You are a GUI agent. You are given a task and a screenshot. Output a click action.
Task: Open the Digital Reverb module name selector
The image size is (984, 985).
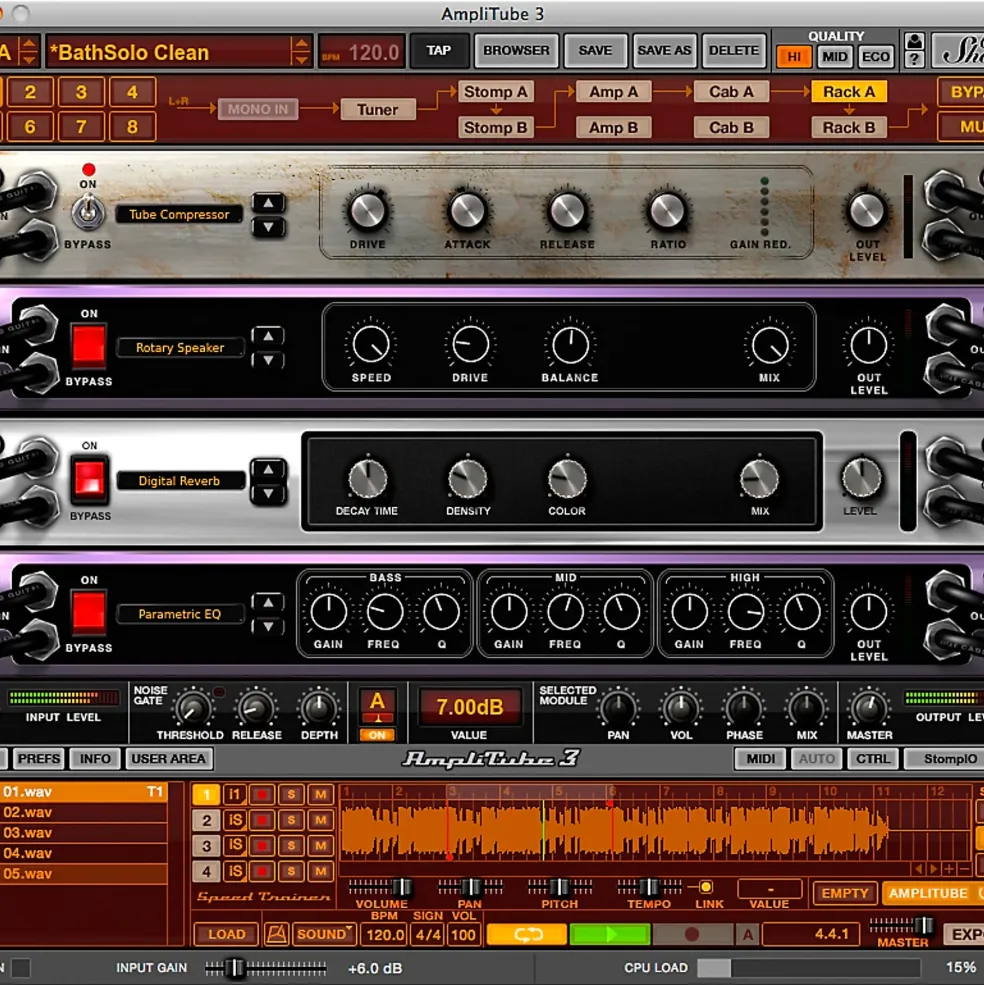(x=179, y=481)
